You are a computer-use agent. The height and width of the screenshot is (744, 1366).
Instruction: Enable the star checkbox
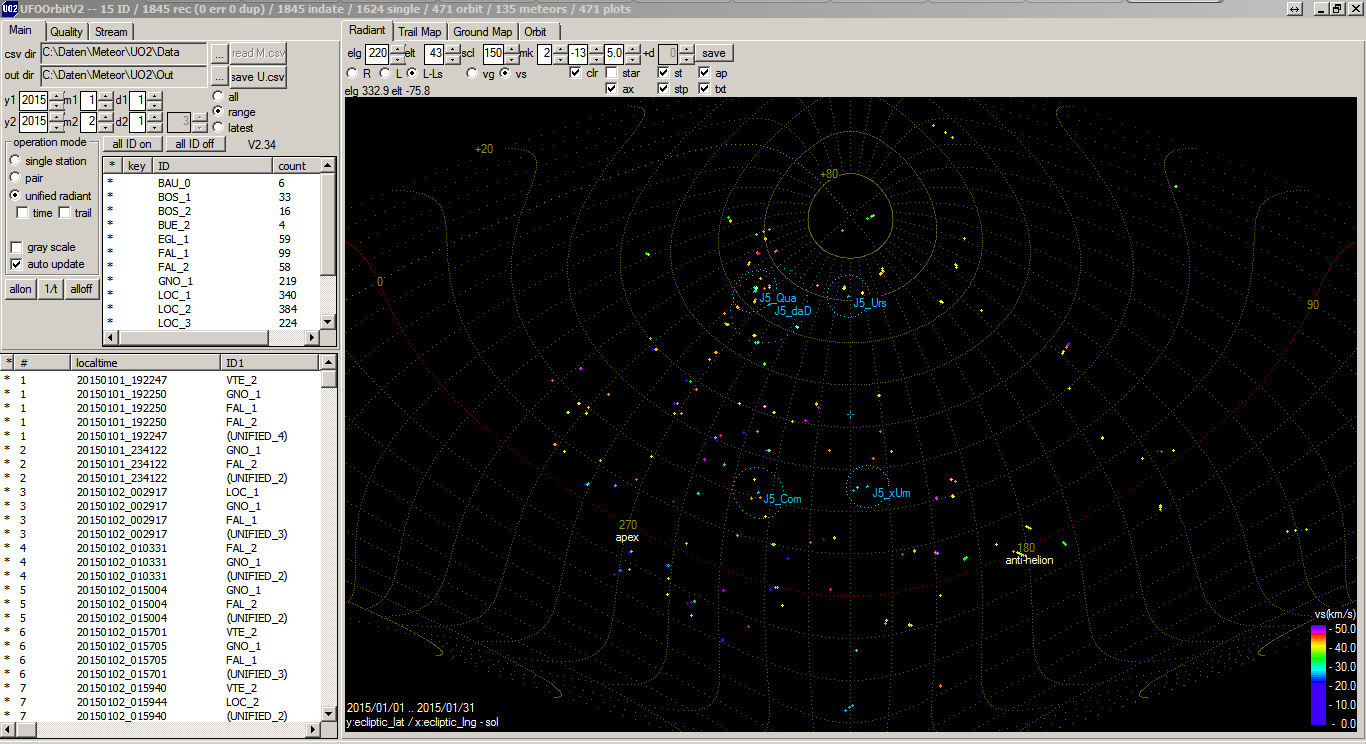(x=611, y=73)
